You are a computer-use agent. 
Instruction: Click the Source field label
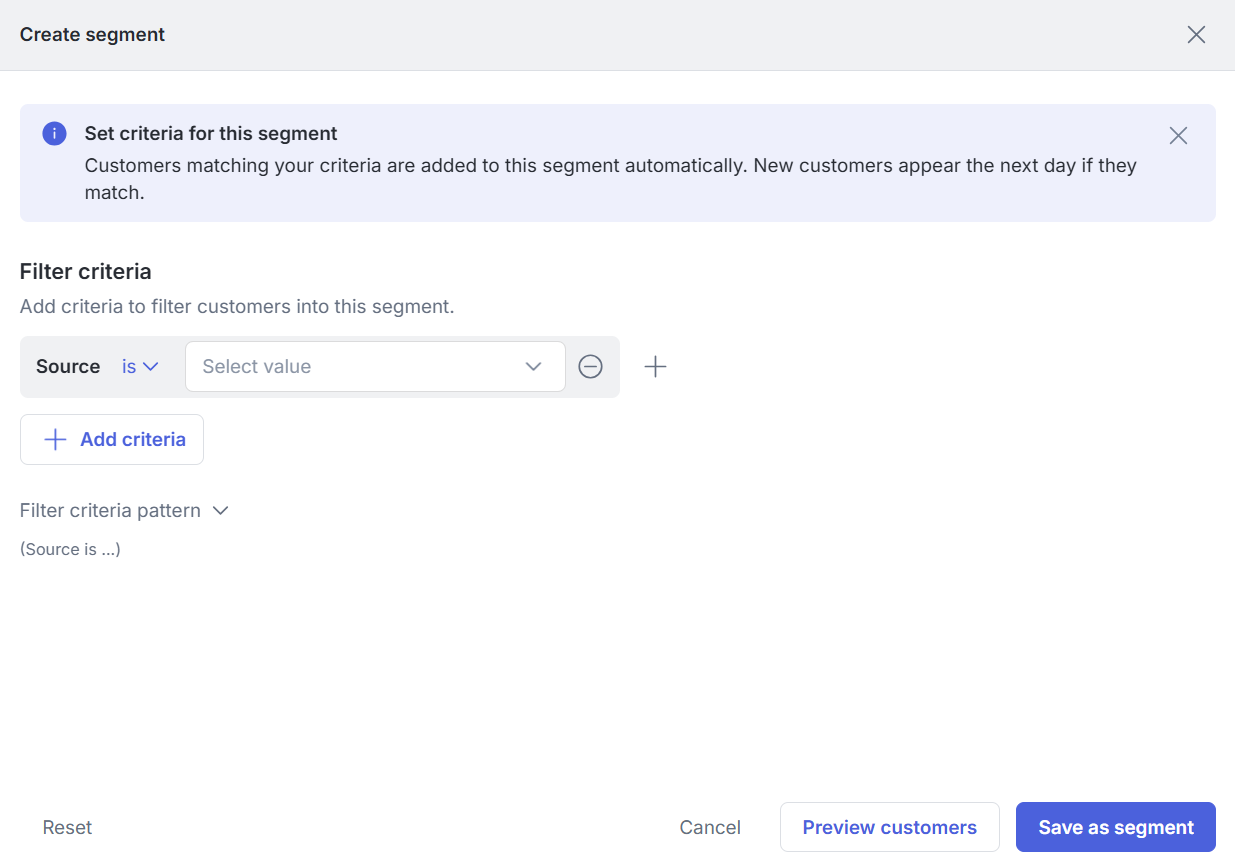(68, 367)
